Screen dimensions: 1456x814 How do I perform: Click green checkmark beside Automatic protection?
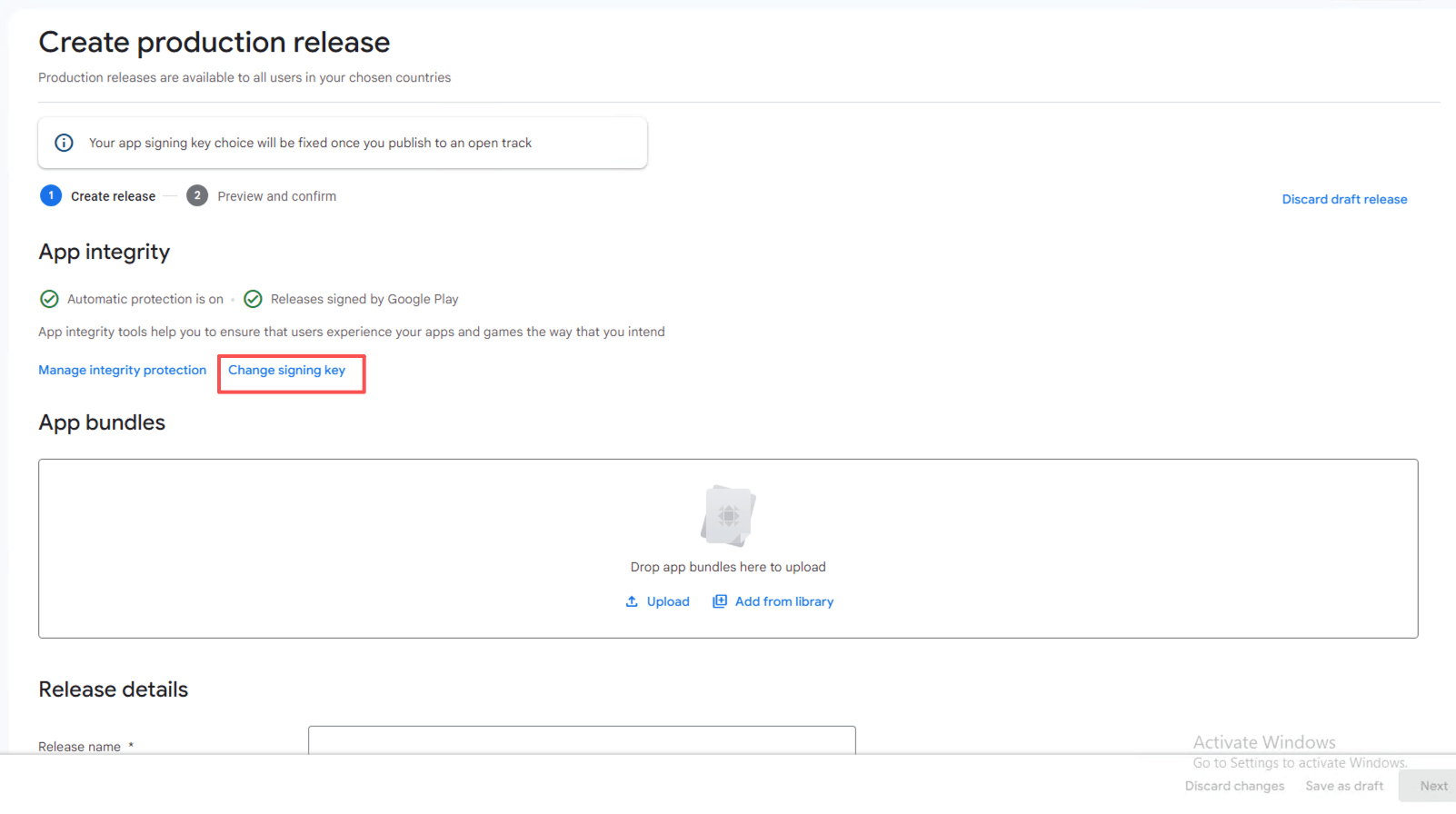50,299
